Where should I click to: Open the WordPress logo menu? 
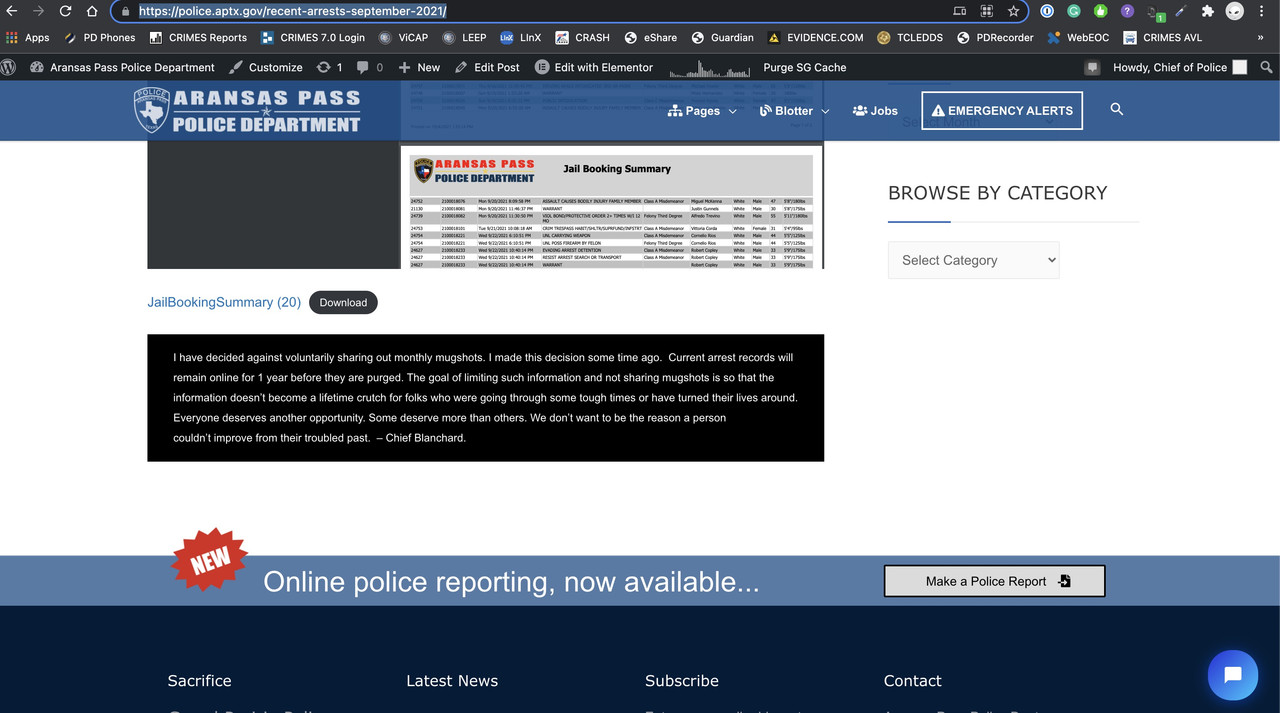(x=9, y=67)
